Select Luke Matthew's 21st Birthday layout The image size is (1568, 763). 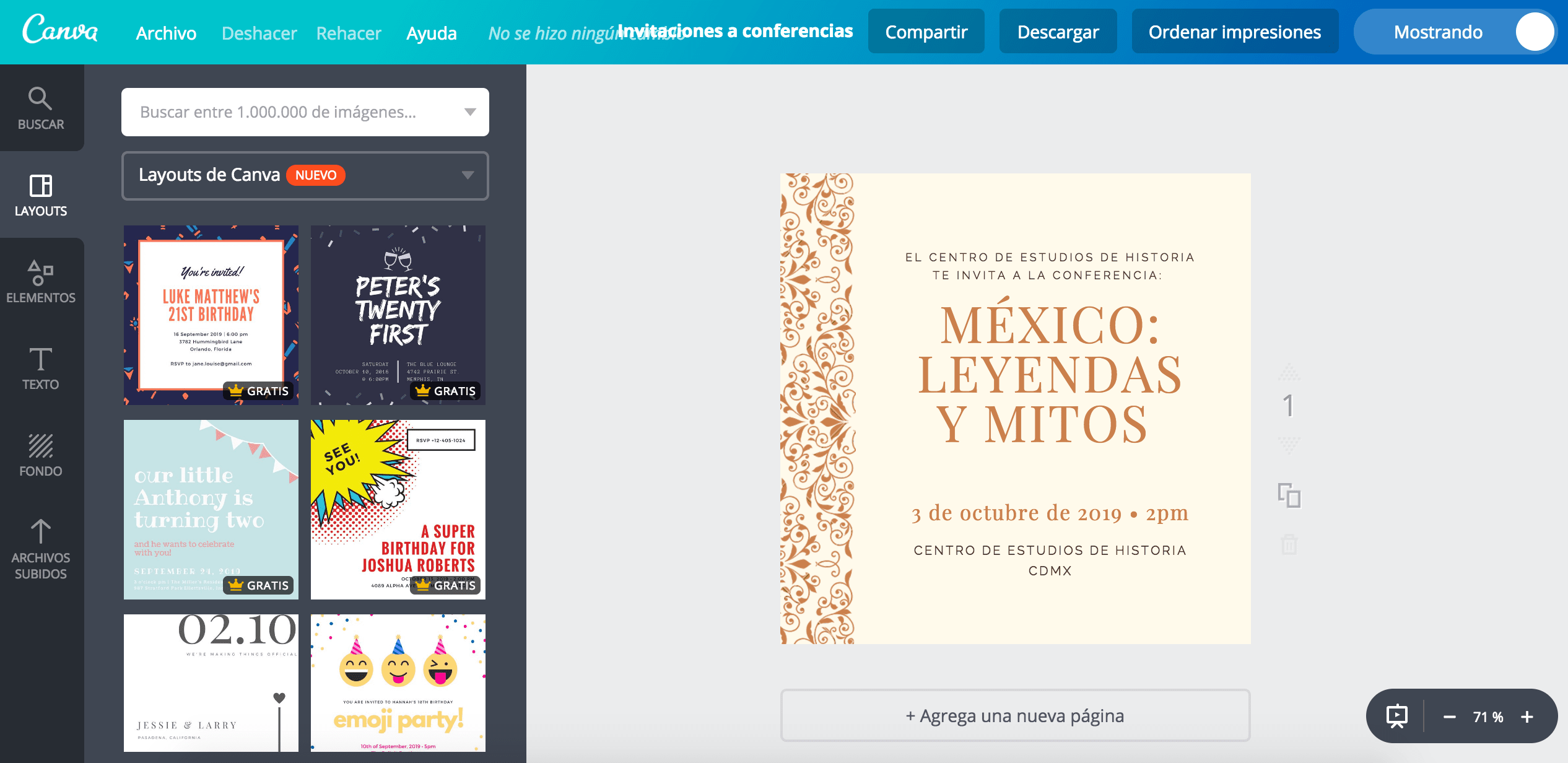(x=211, y=315)
